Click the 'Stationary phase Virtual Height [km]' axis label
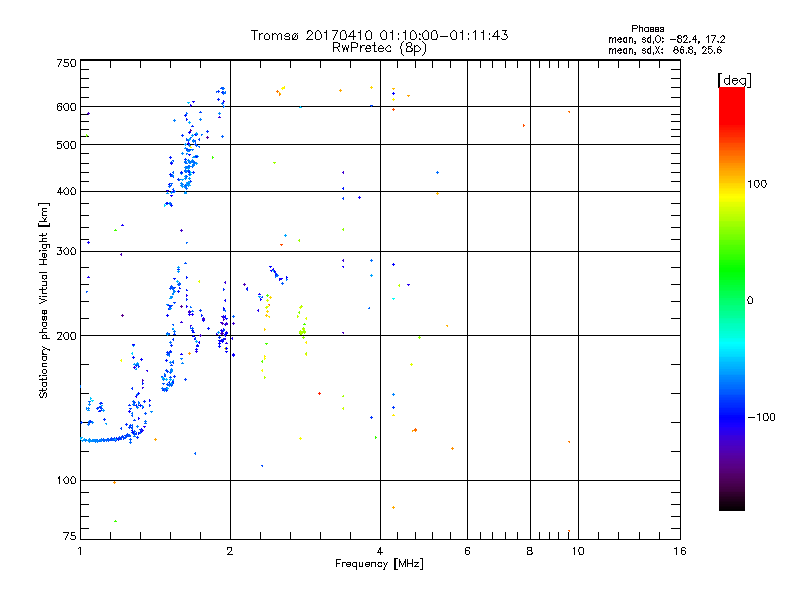800x600 pixels. tap(44, 300)
